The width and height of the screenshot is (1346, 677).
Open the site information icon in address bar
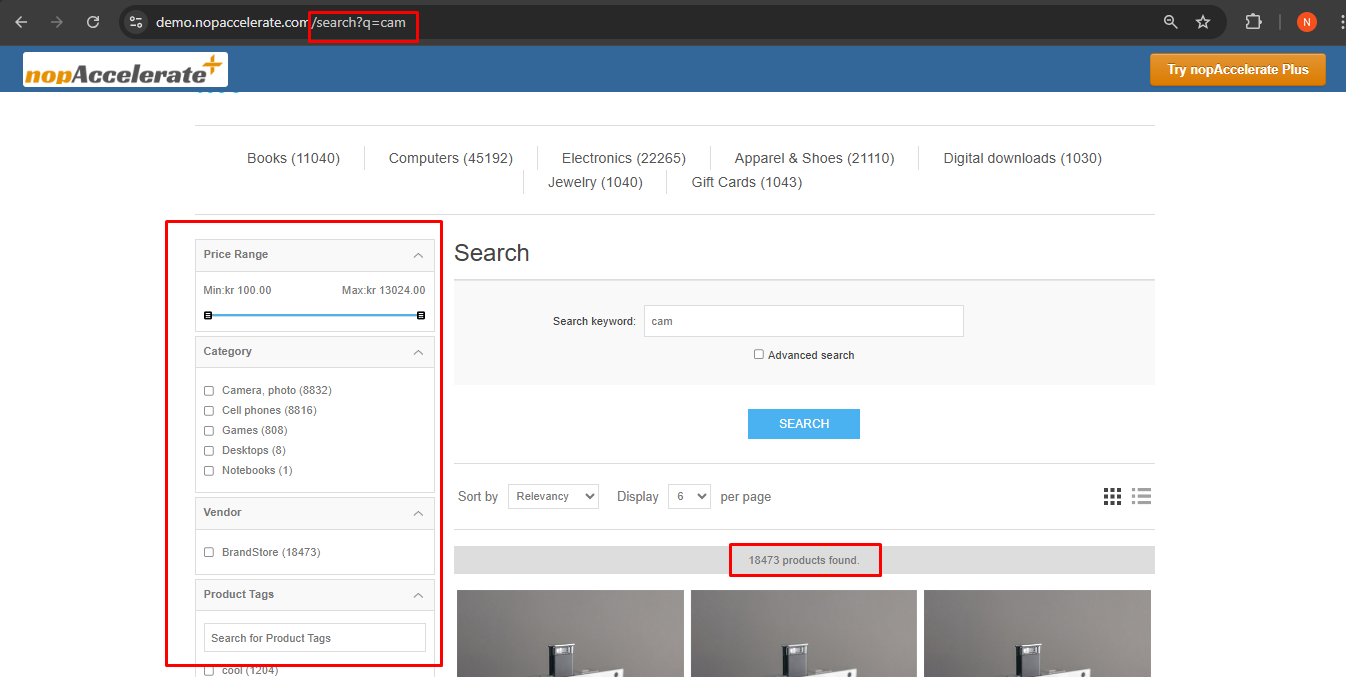137,22
